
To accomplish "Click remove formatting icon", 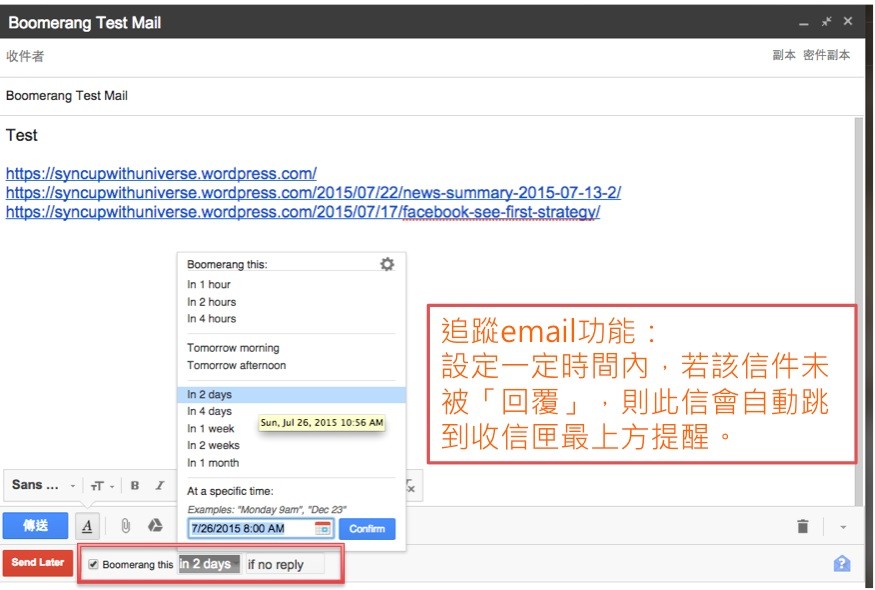I will click(x=411, y=486).
